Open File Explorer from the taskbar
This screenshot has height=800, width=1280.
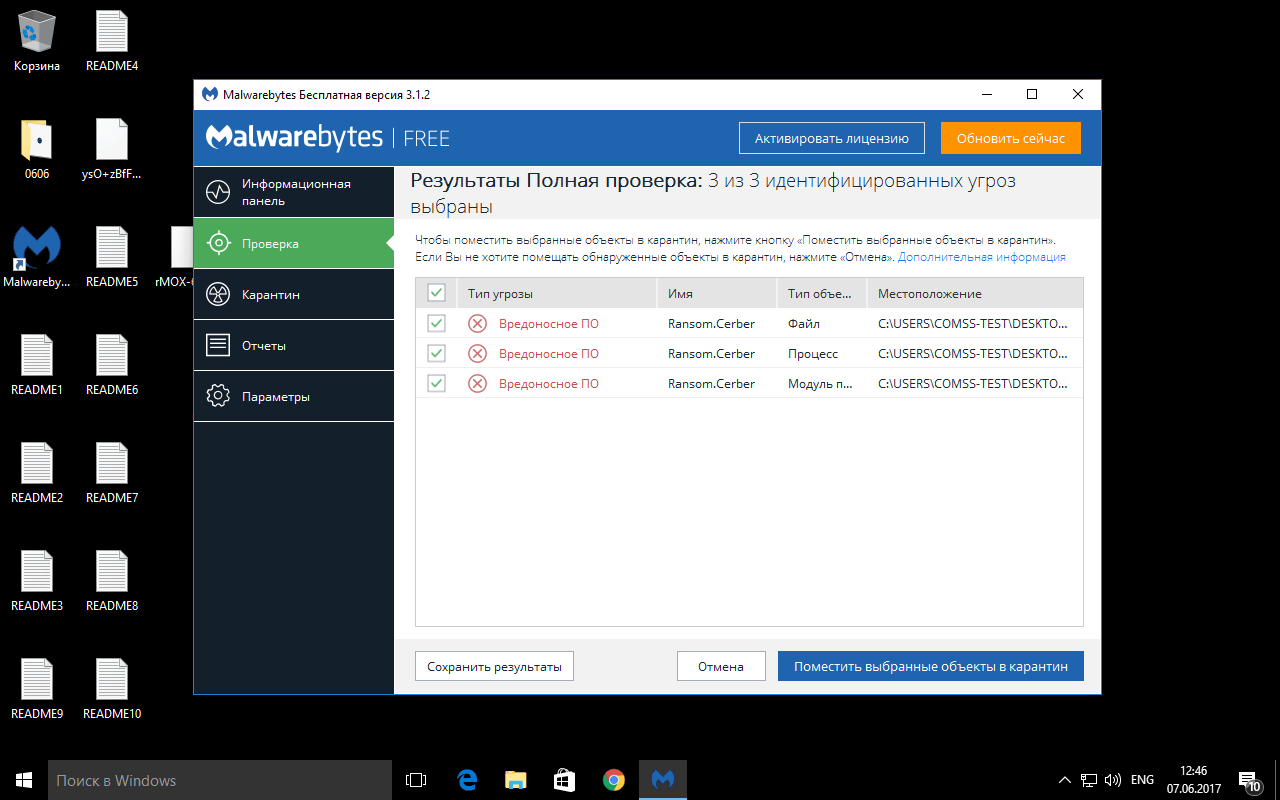pyautogui.click(x=515, y=780)
